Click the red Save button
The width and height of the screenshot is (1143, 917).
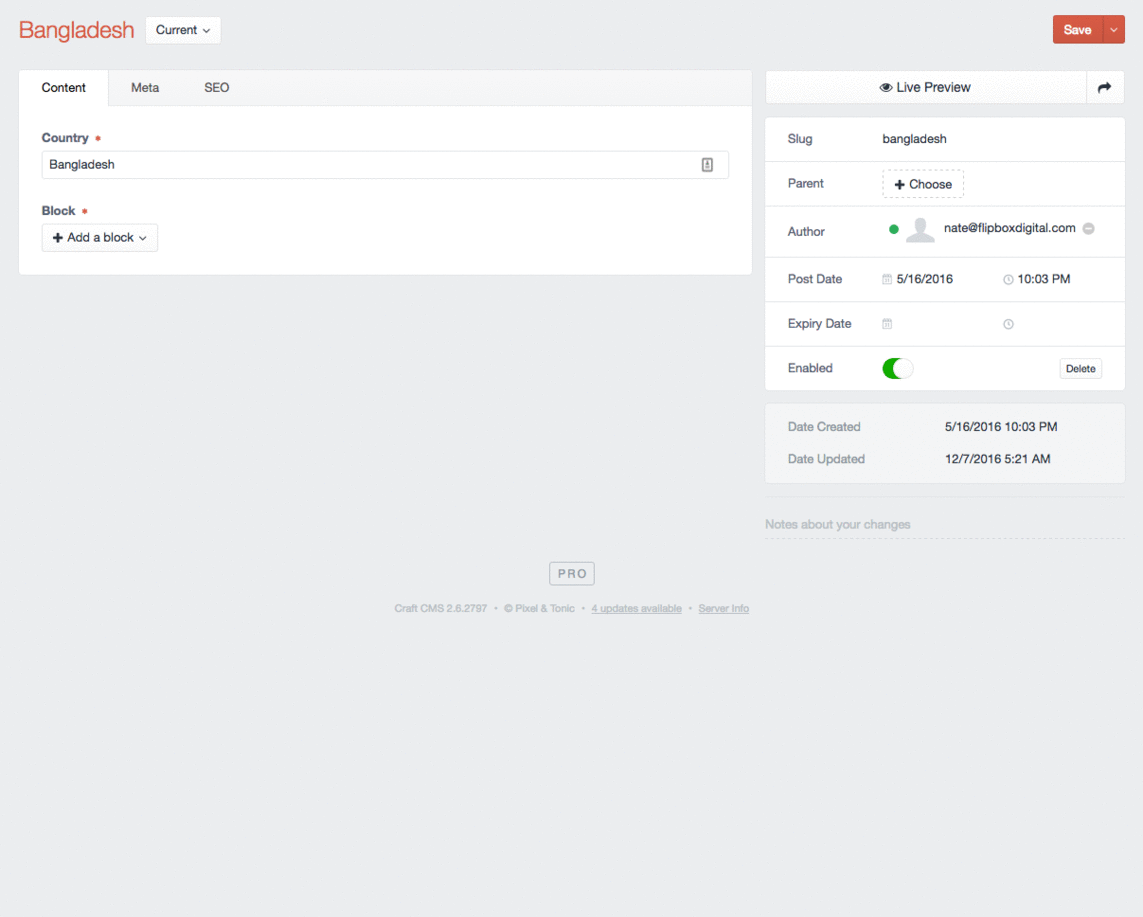pos(1077,30)
